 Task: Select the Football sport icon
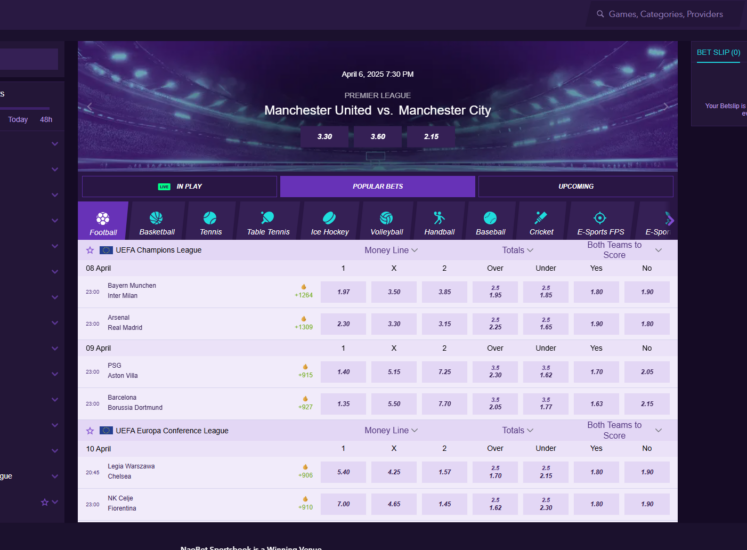103,222
